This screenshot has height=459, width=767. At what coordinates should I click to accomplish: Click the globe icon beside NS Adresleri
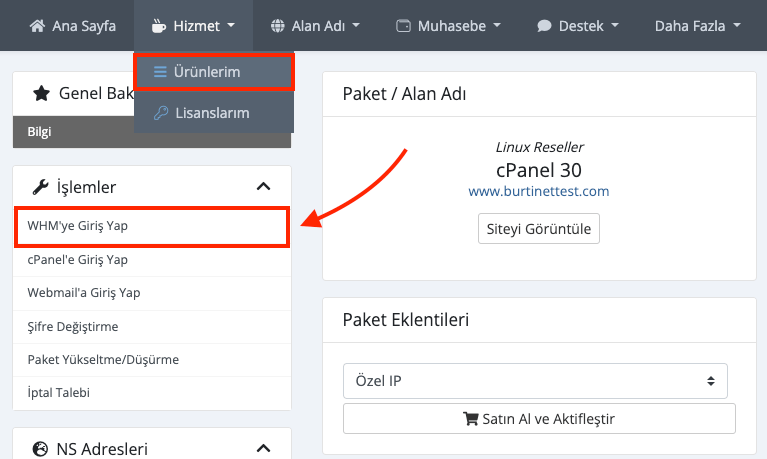[x=41, y=449]
